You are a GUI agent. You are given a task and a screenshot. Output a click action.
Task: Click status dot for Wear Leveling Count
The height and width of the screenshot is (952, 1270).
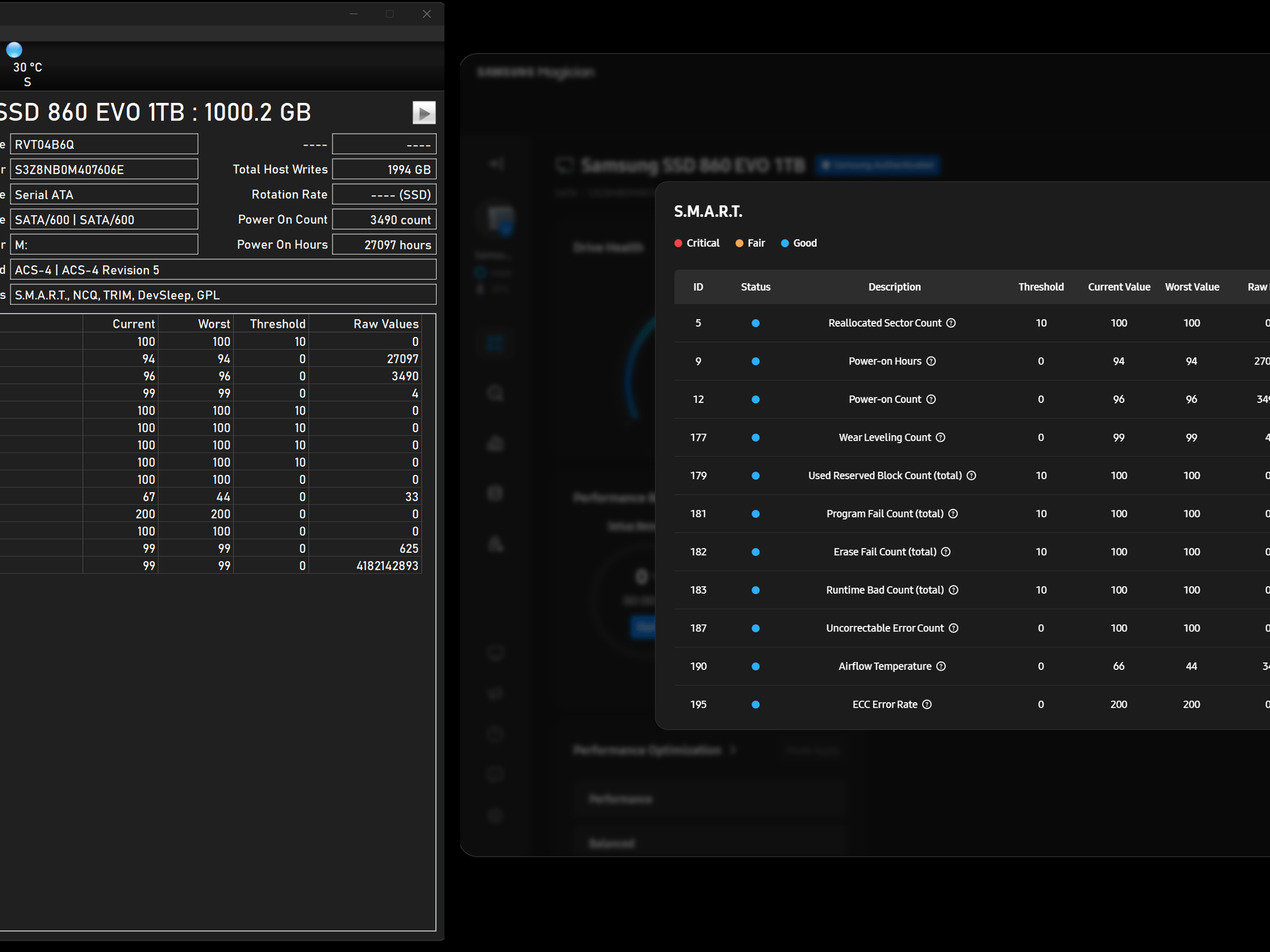click(x=755, y=438)
